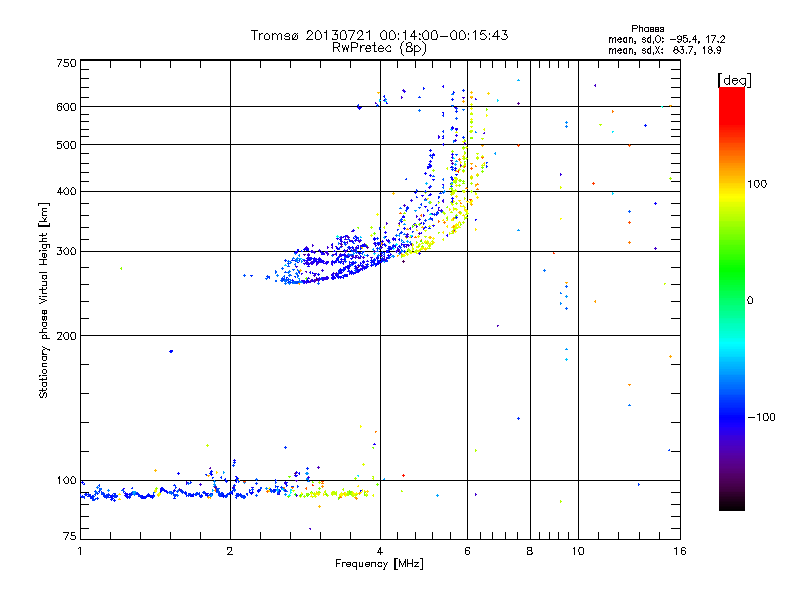Click x-axis tick label '16'
Screen dimensions: 800x600
[680, 551]
